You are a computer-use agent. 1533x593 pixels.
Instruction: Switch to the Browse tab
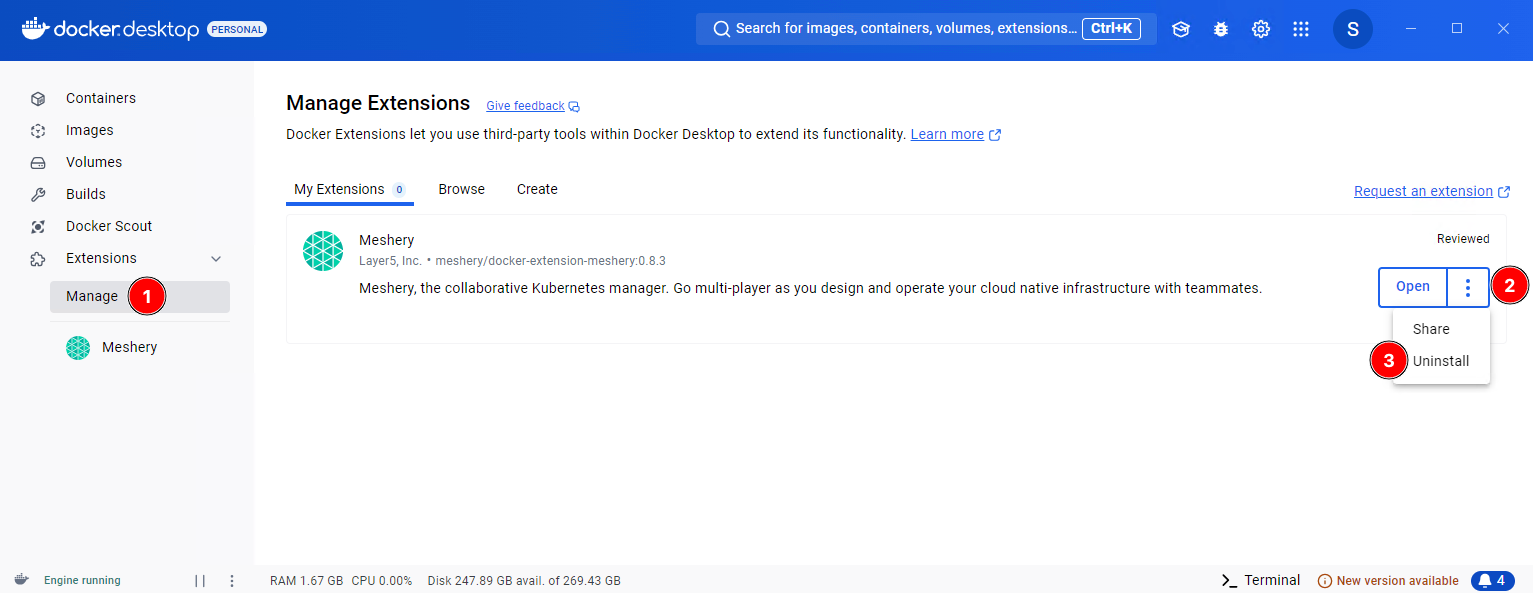pyautogui.click(x=461, y=189)
